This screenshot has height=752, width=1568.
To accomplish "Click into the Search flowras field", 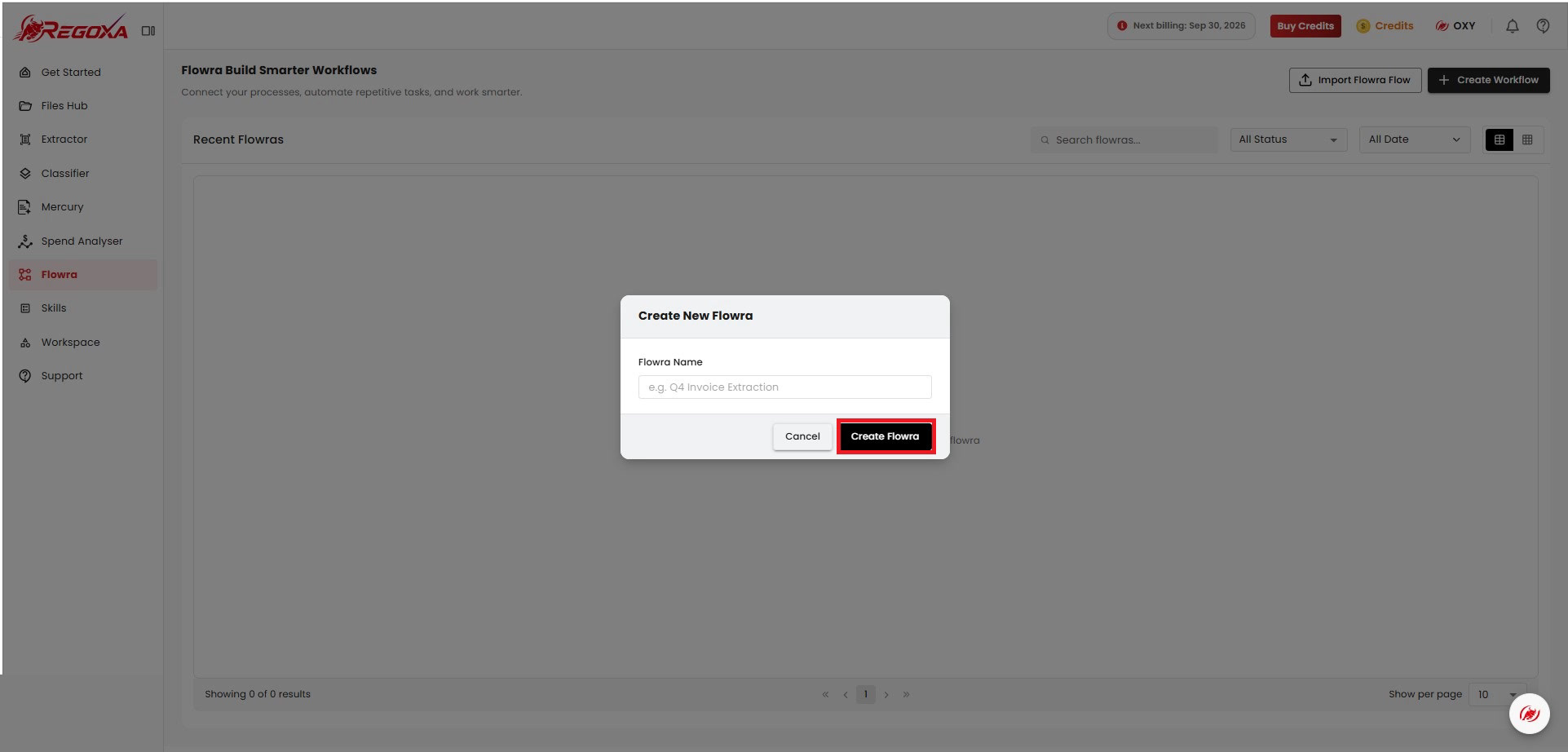I will [x=1124, y=139].
